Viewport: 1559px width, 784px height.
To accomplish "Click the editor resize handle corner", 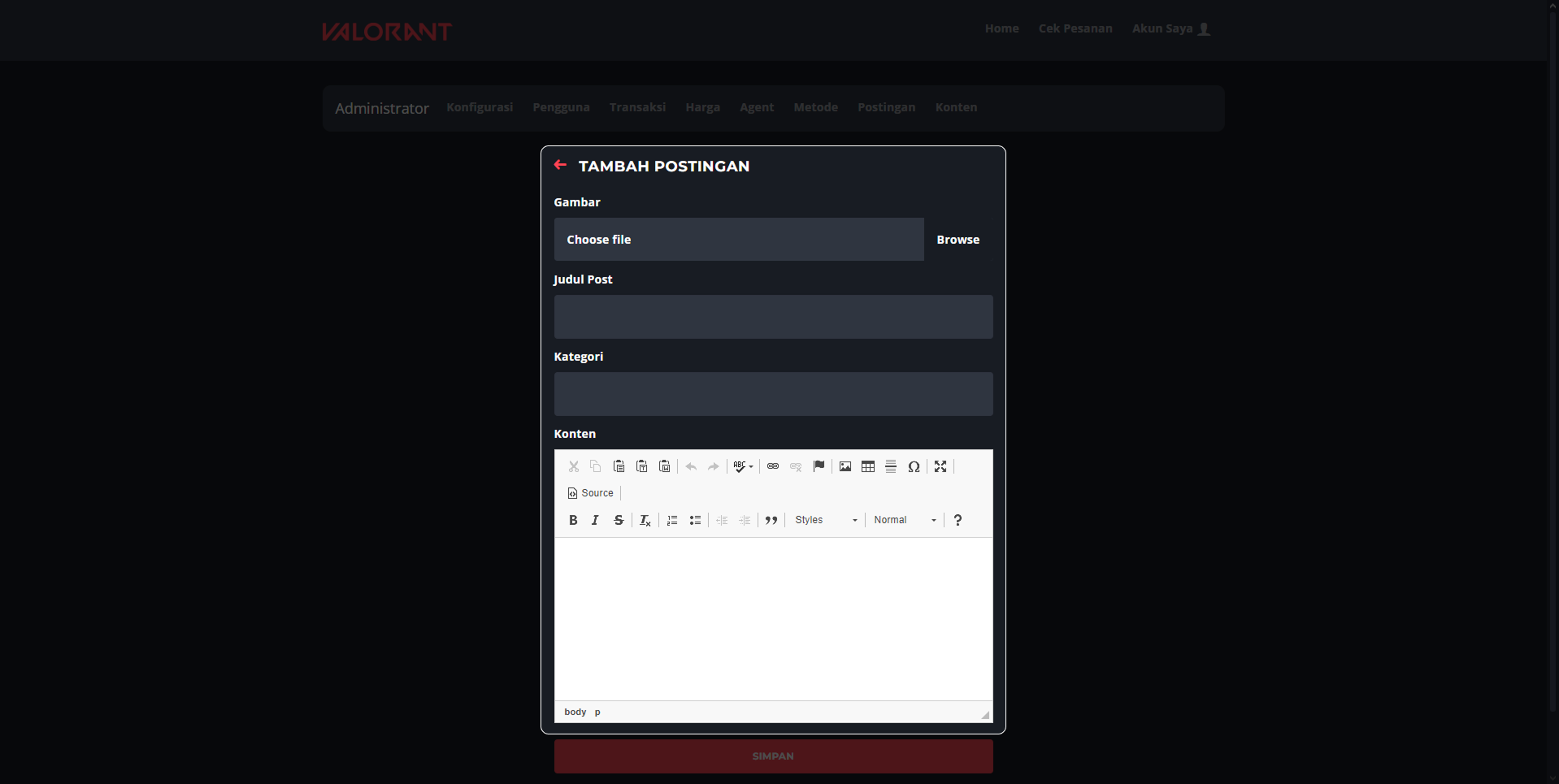I will [985, 715].
